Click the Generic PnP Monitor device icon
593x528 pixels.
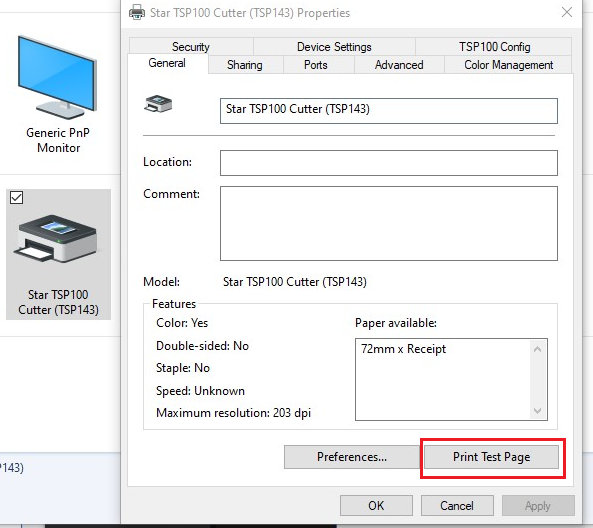[x=57, y=77]
